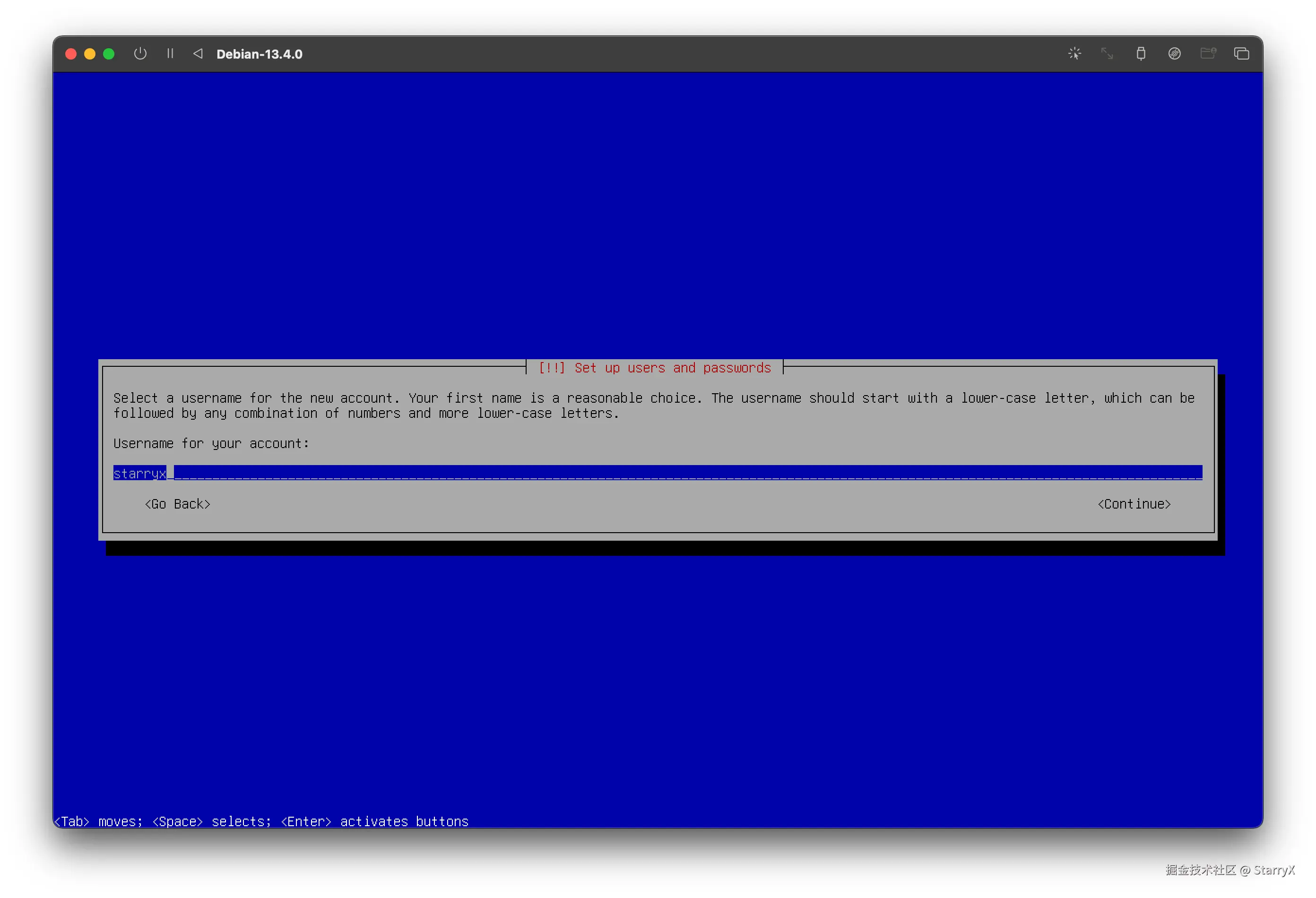The image size is (1316, 898).
Task: Click the restart triangle icon
Action: pyautogui.click(x=198, y=54)
